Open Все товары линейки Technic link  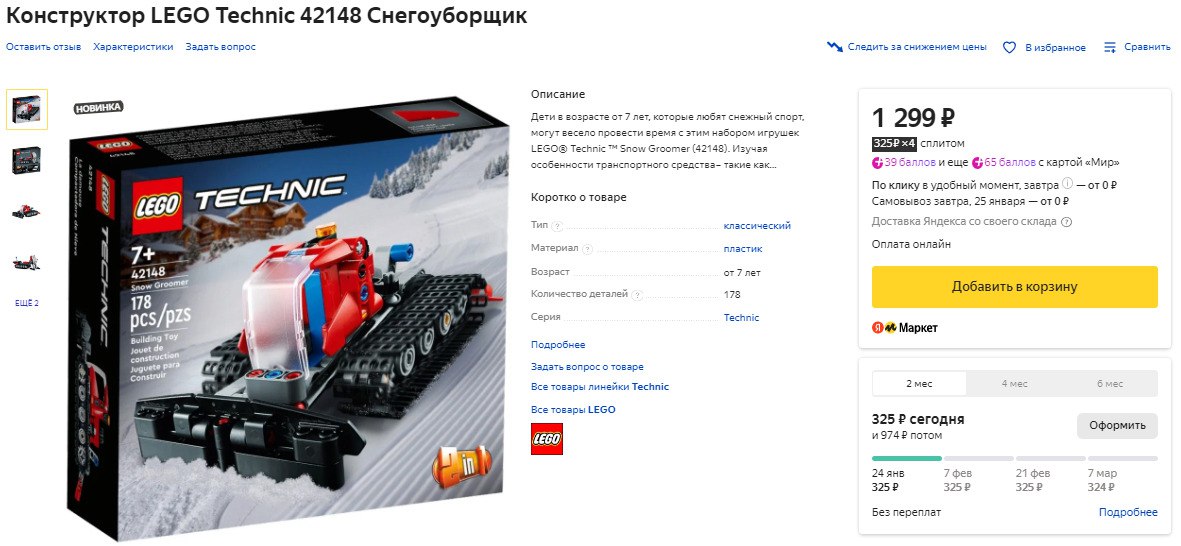[x=600, y=387]
